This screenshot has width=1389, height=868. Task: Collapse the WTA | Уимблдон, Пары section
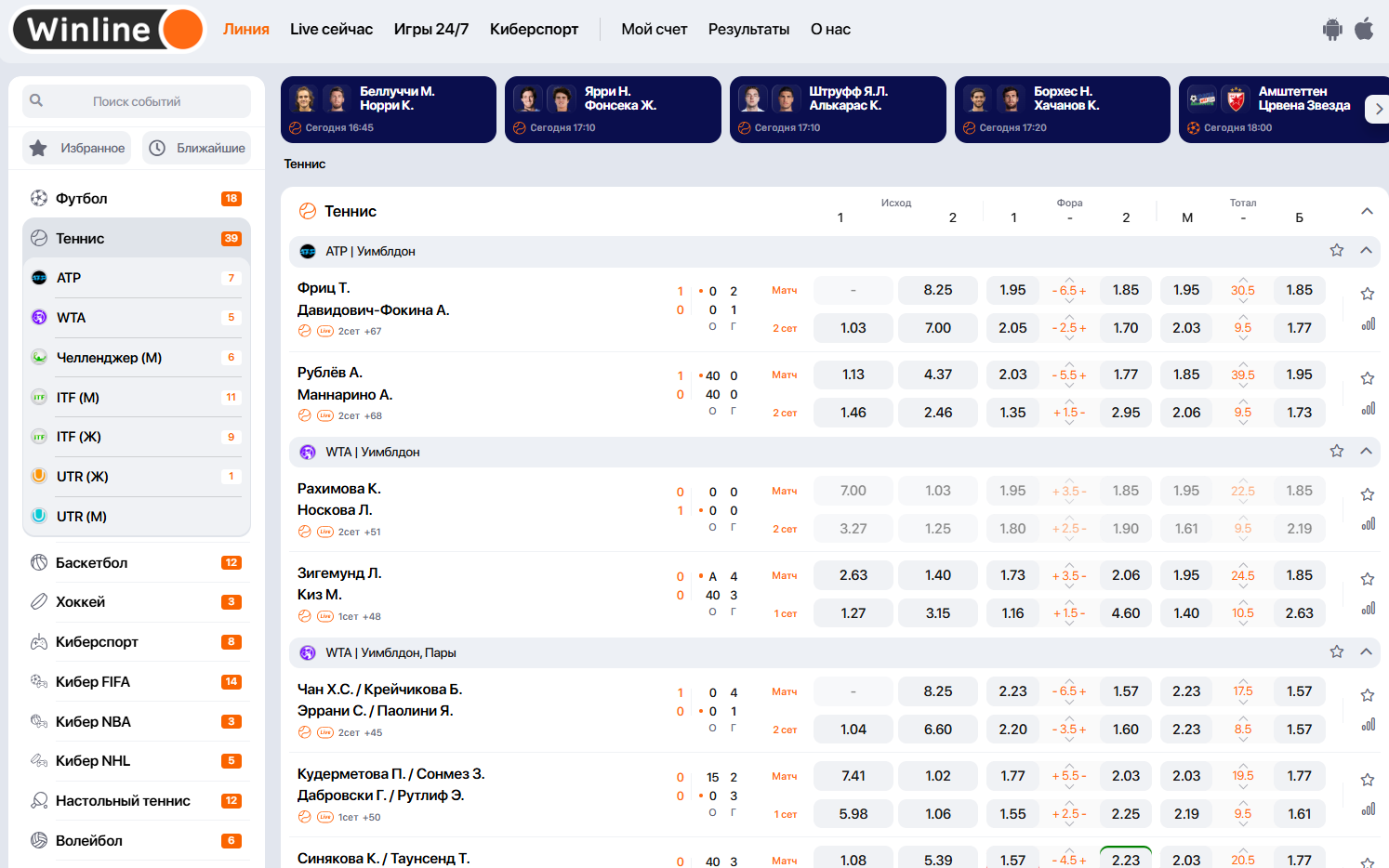pyautogui.click(x=1366, y=651)
